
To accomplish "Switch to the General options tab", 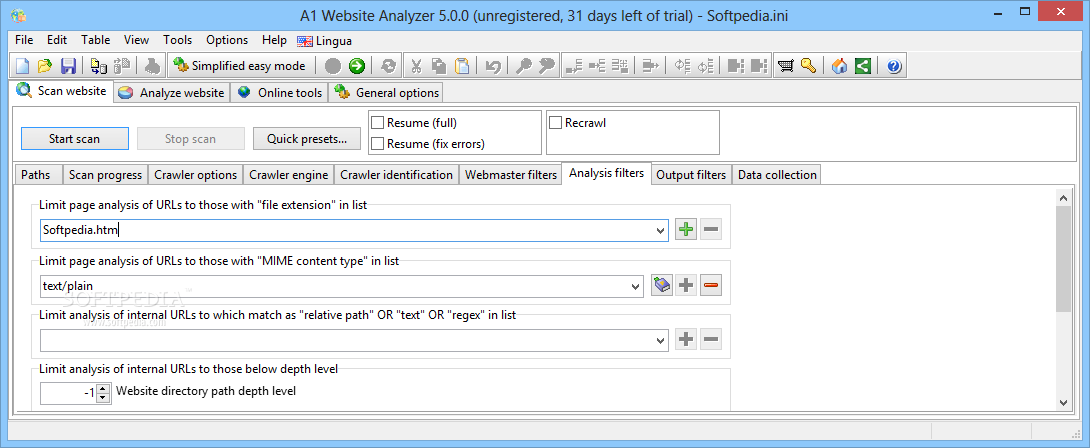I will [x=387, y=93].
